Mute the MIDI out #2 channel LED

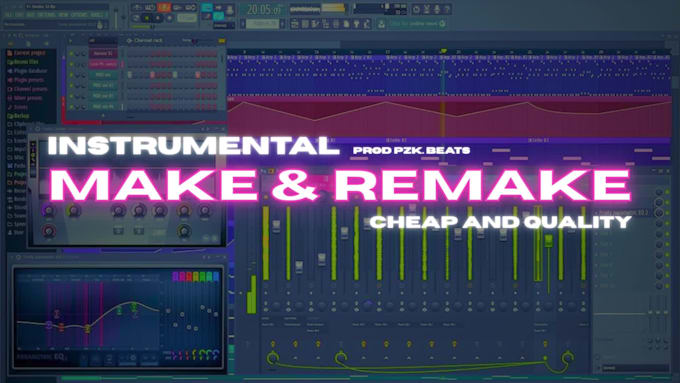[72, 85]
